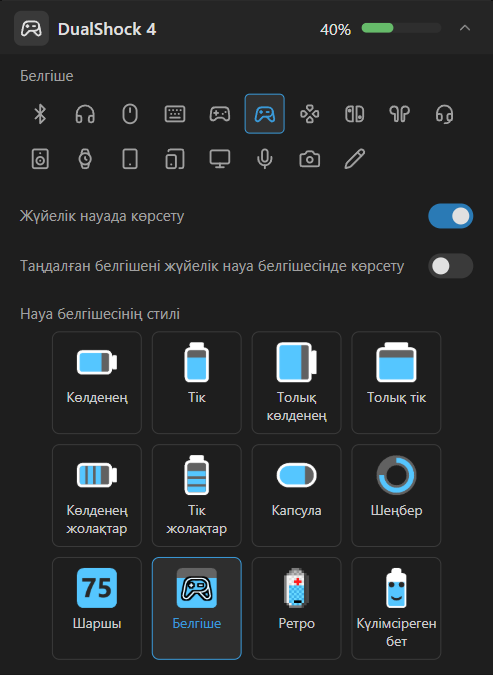The image size is (493, 675).
Task: Choose the Көлденең tray icon style
Action: click(x=97, y=382)
